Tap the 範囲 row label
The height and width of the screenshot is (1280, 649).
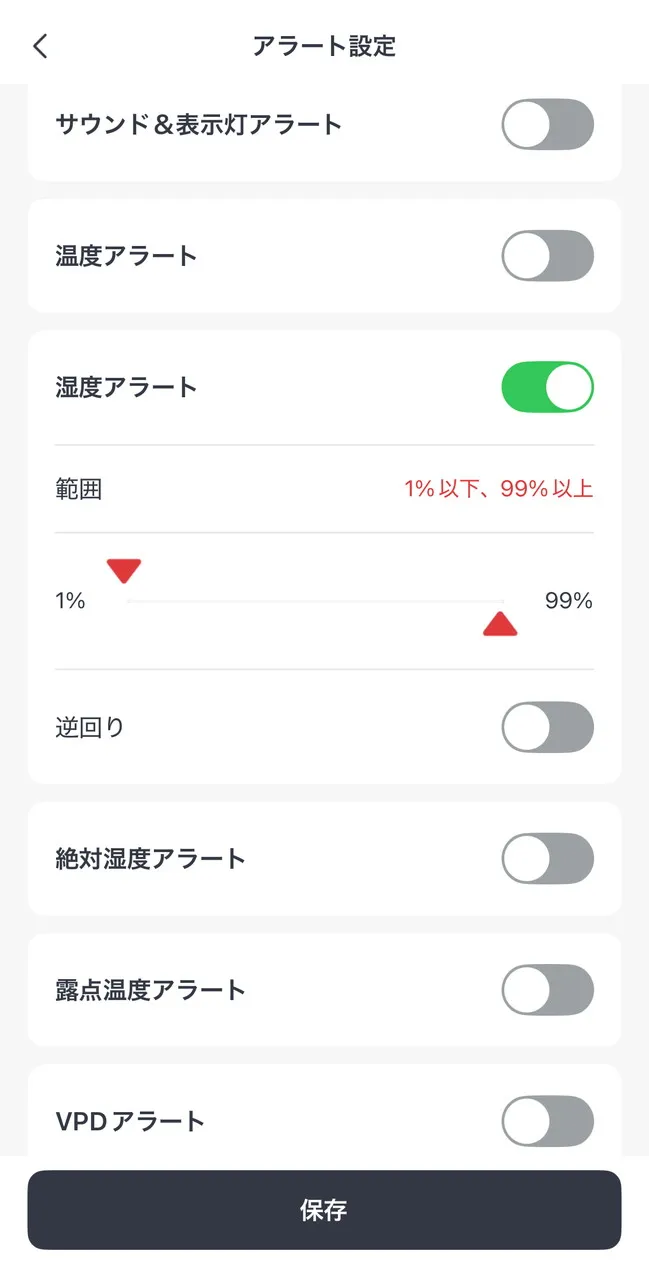point(79,489)
